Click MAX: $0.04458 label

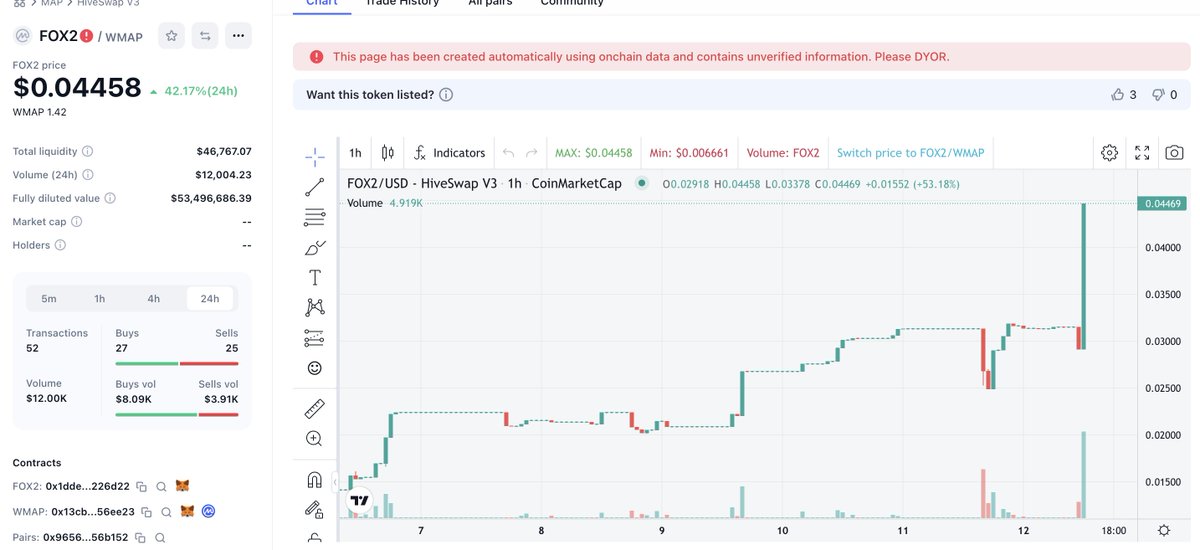[594, 153]
